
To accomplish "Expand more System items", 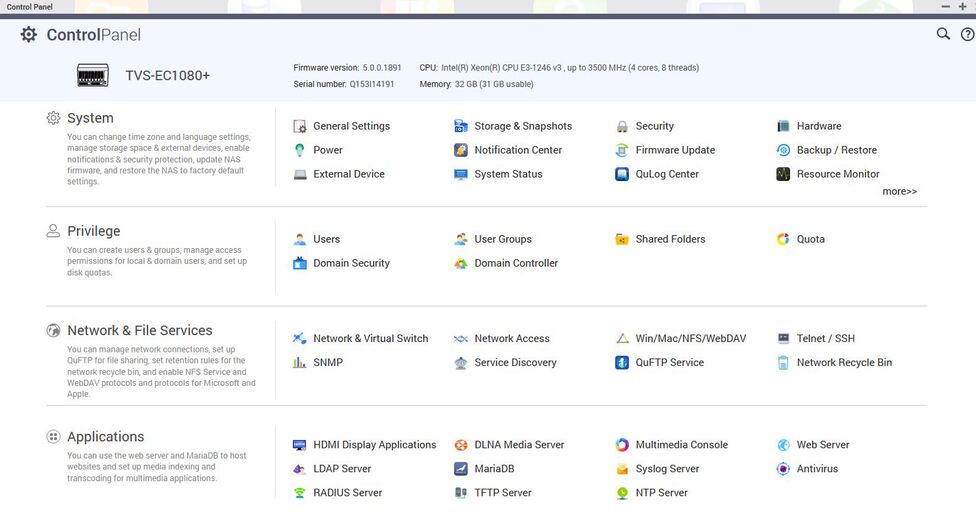I will (x=899, y=191).
